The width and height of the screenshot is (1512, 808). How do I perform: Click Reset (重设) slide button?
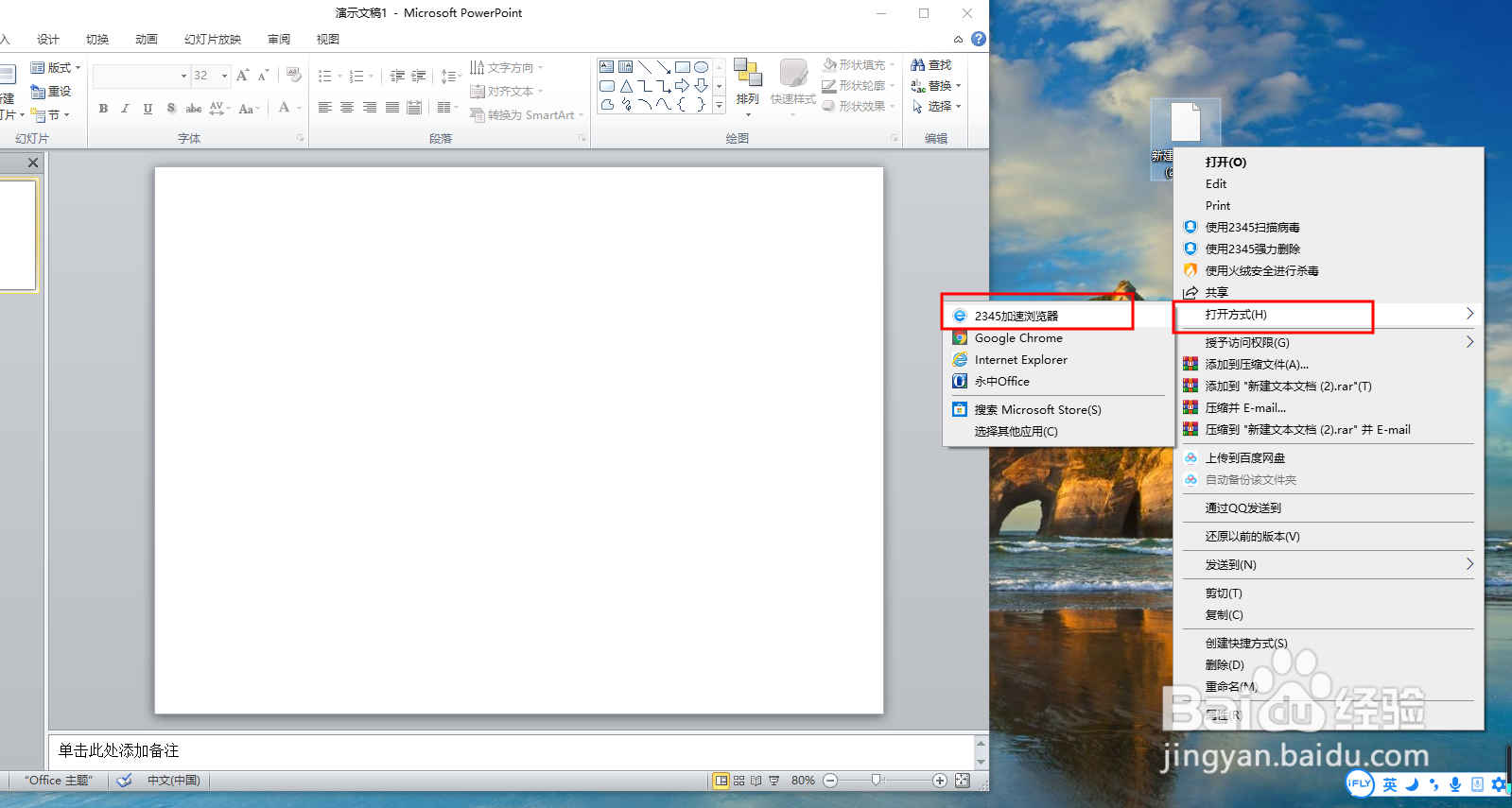coord(52,92)
